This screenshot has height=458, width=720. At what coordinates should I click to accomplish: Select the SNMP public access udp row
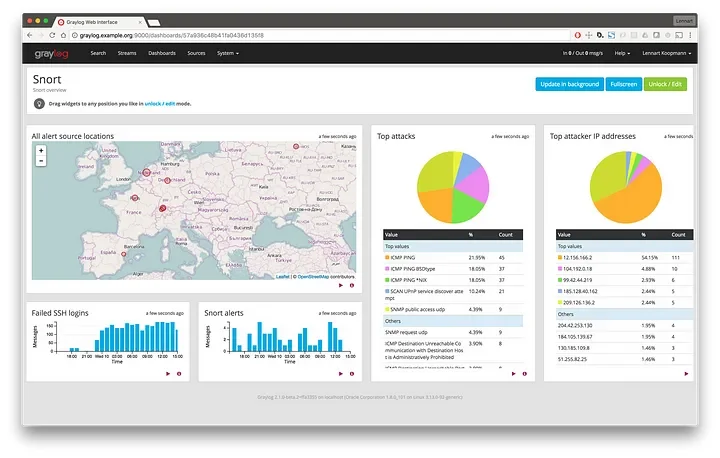pyautogui.click(x=453, y=310)
